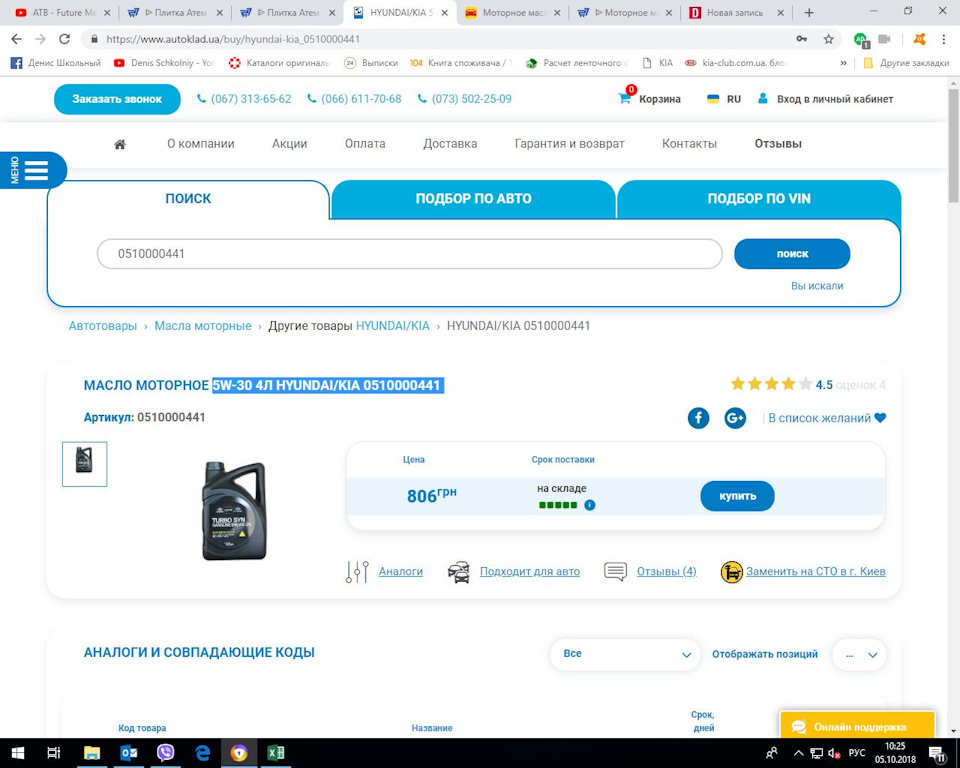The image size is (960, 768).
Task: Go back with browser back arrow
Action: [x=17, y=39]
